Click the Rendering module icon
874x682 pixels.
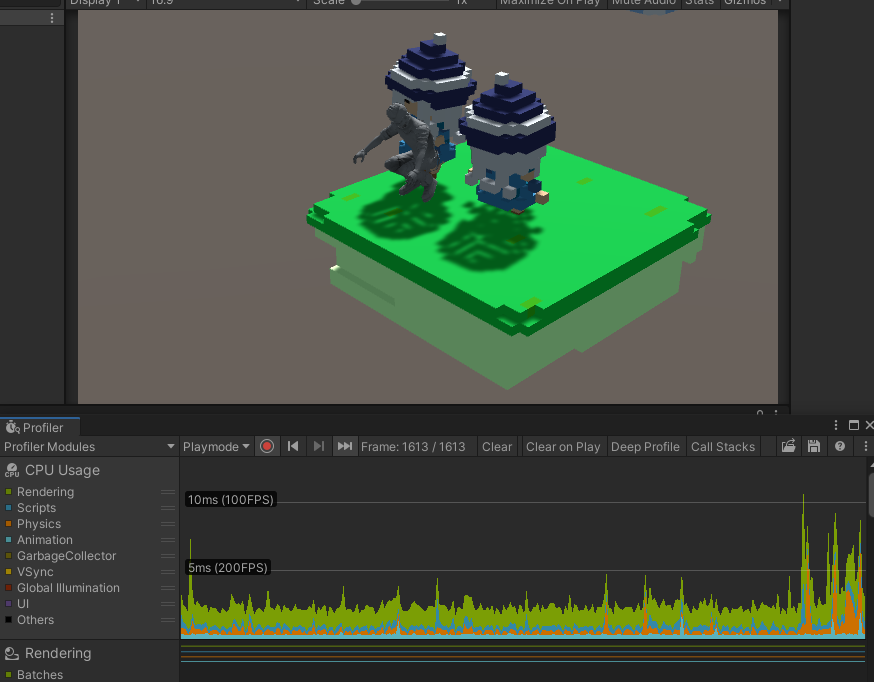pyautogui.click(x=12, y=653)
